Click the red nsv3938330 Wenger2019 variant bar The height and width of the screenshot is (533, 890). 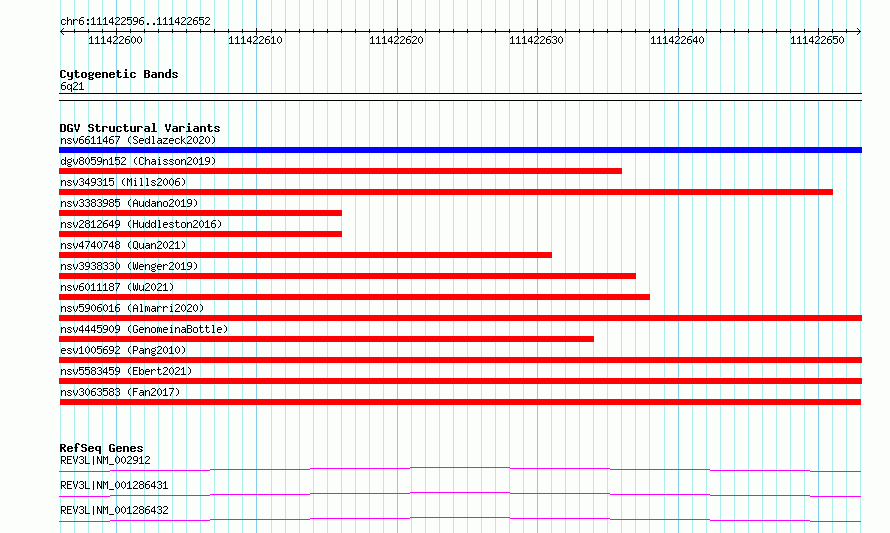click(x=347, y=276)
